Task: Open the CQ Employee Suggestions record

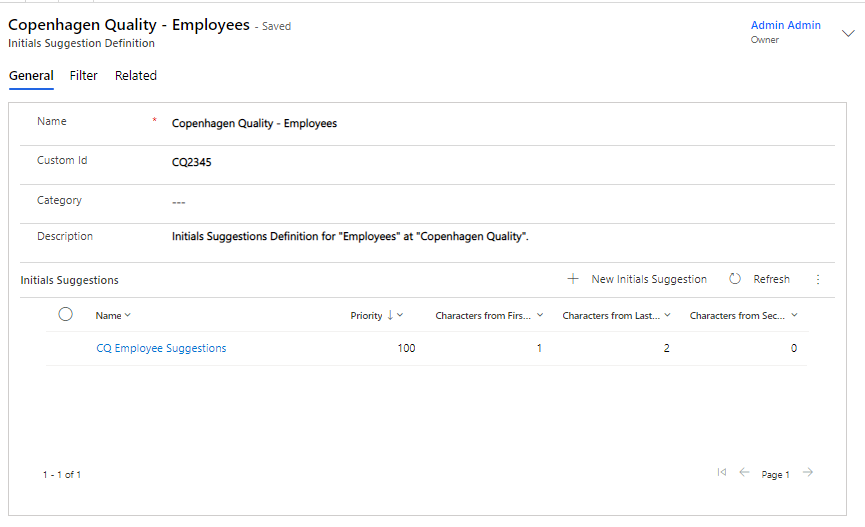Action: point(161,348)
